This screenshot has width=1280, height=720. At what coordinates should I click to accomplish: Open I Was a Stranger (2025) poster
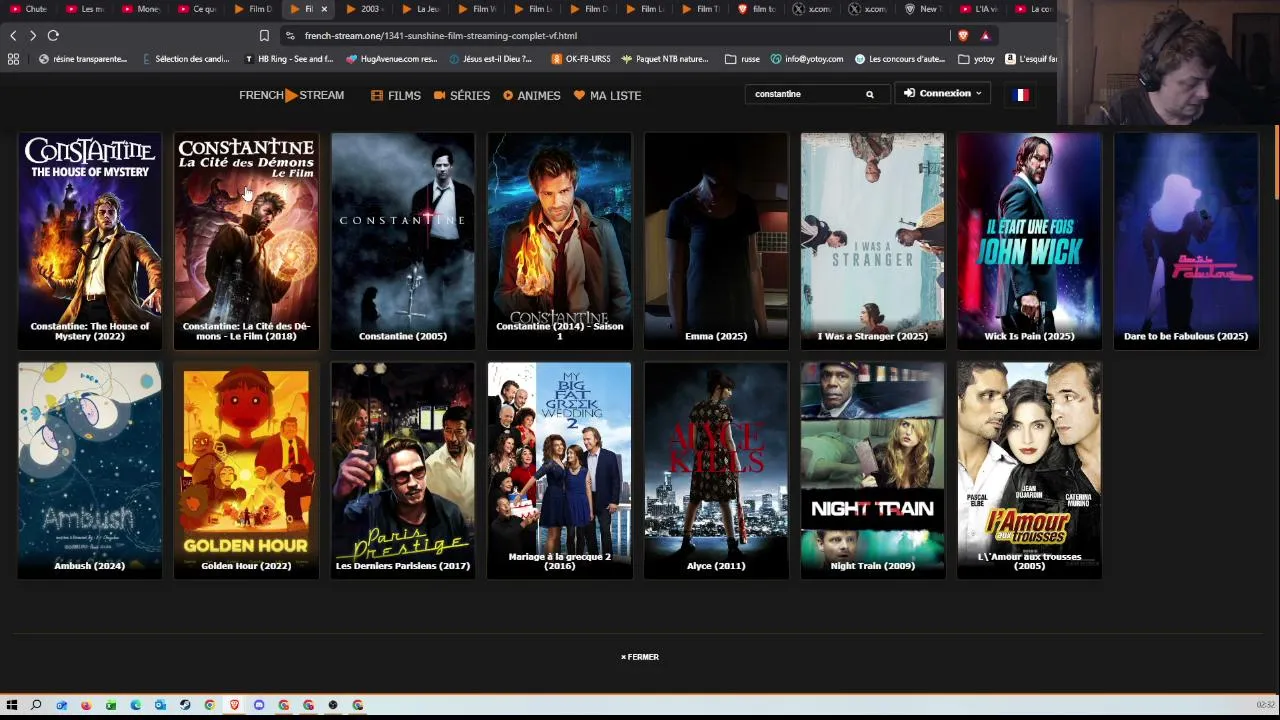[872, 241]
